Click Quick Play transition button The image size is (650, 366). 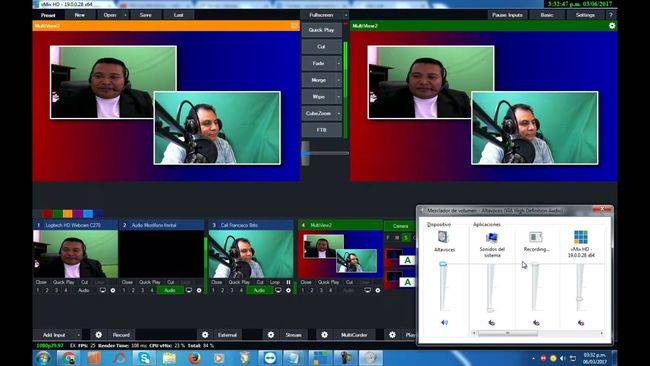pos(321,30)
